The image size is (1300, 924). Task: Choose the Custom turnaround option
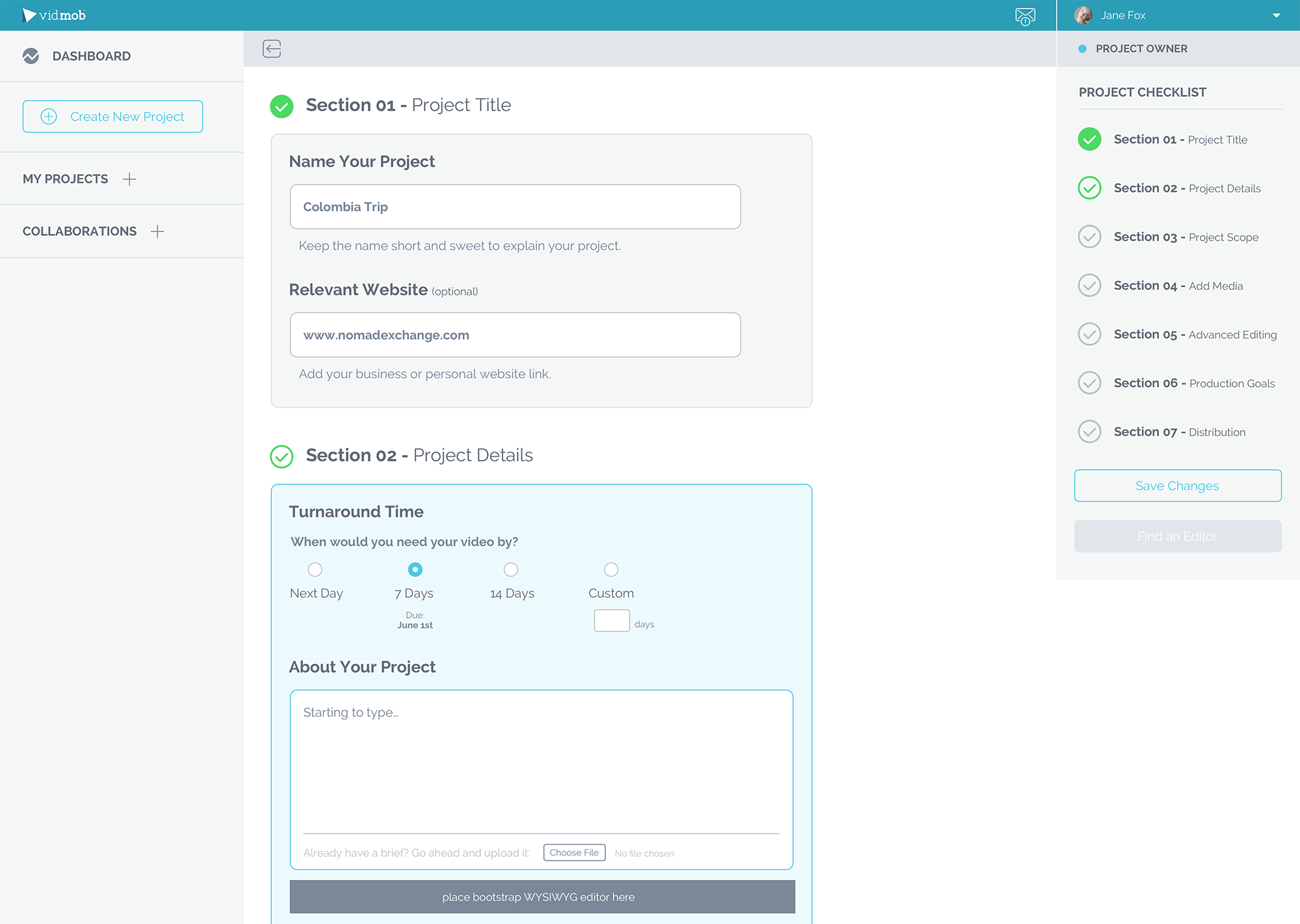[611, 569]
